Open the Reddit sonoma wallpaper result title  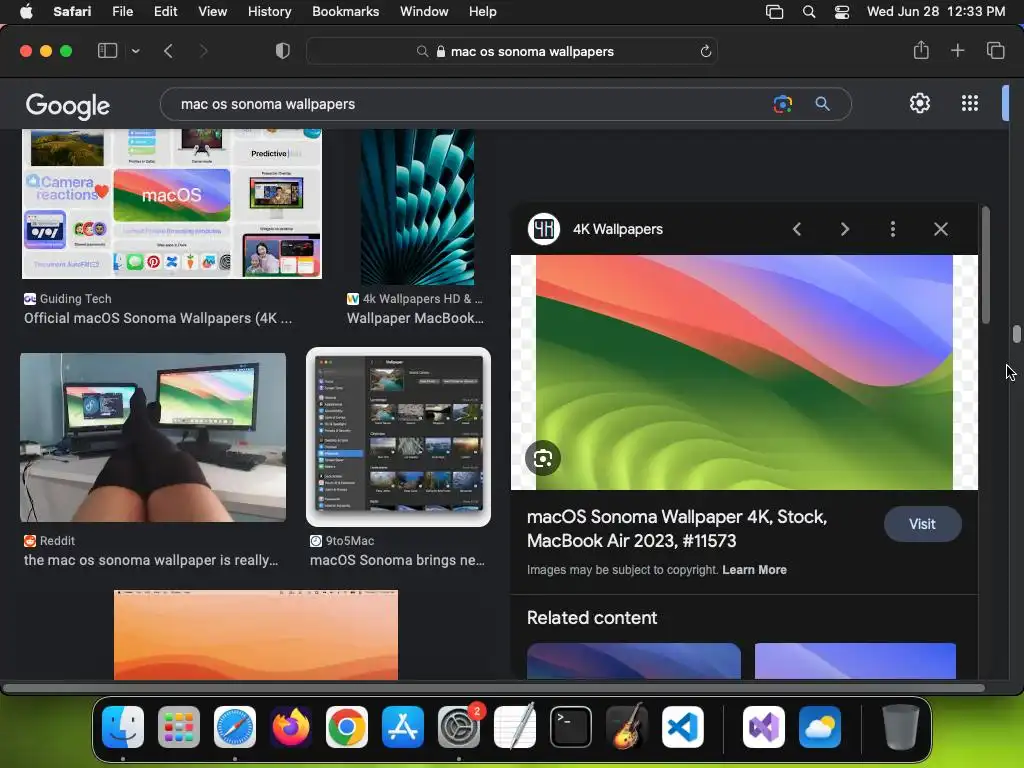(x=151, y=560)
